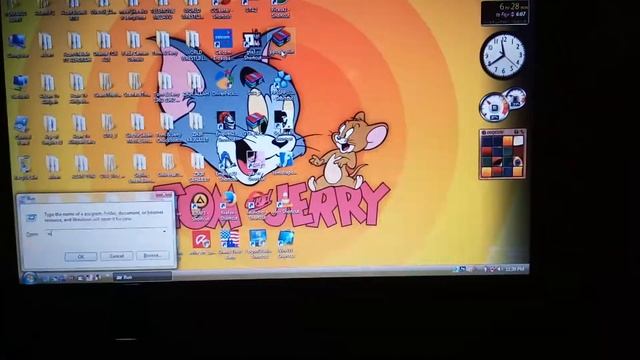Image resolution: width=640 pixels, height=360 pixels.
Task: Click OK in the Run dialog
Action: [81, 256]
